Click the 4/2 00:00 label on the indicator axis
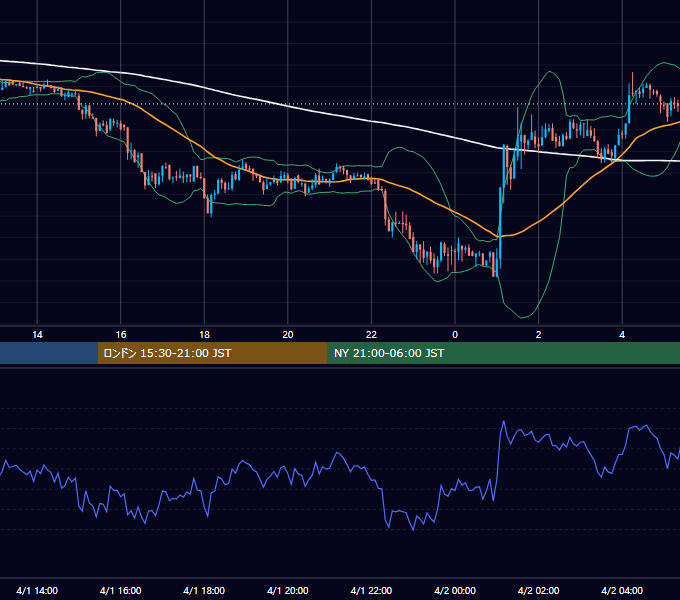The image size is (680, 600). [x=455, y=590]
